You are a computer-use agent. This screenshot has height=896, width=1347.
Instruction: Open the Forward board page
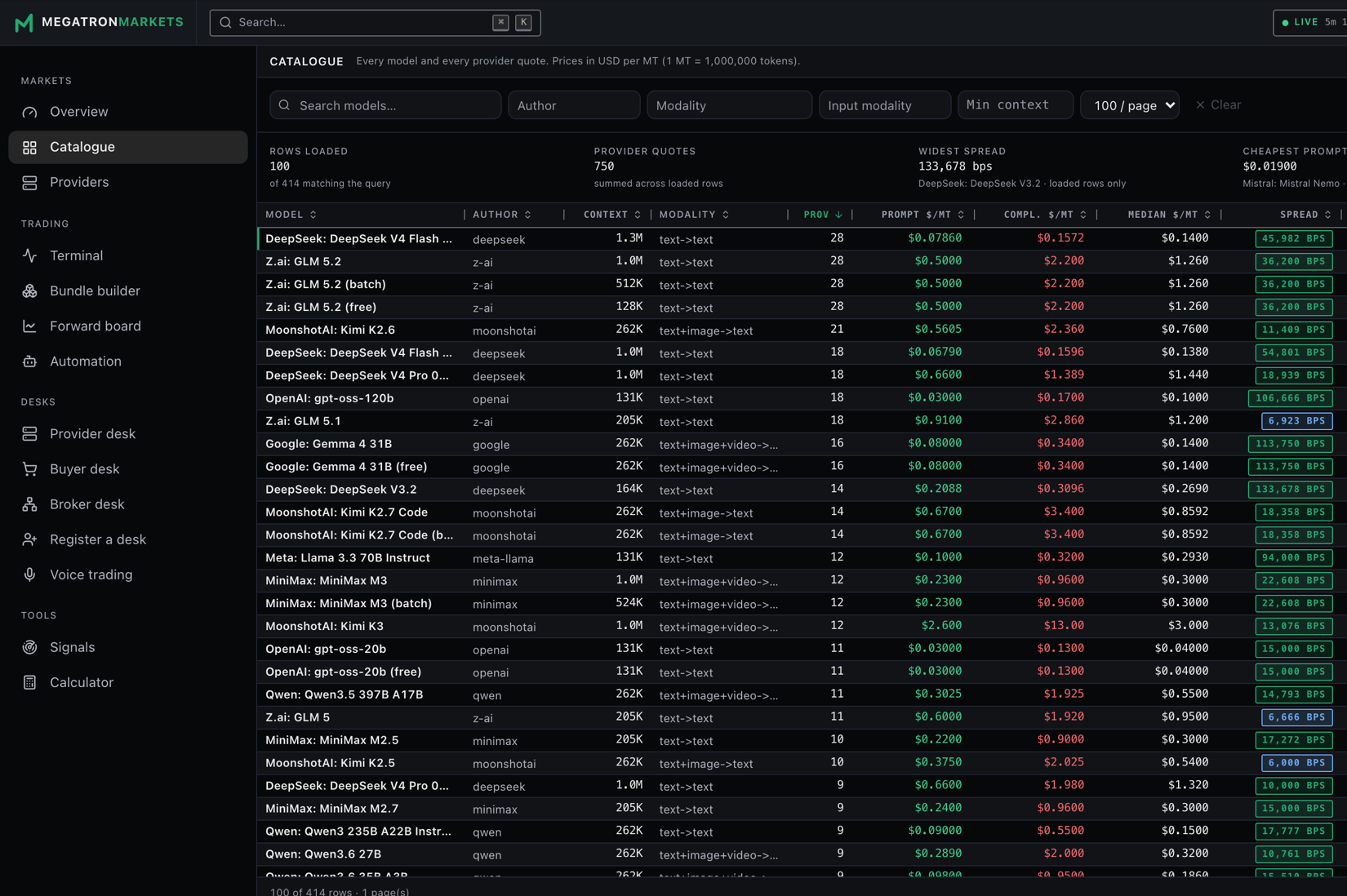tap(128, 326)
